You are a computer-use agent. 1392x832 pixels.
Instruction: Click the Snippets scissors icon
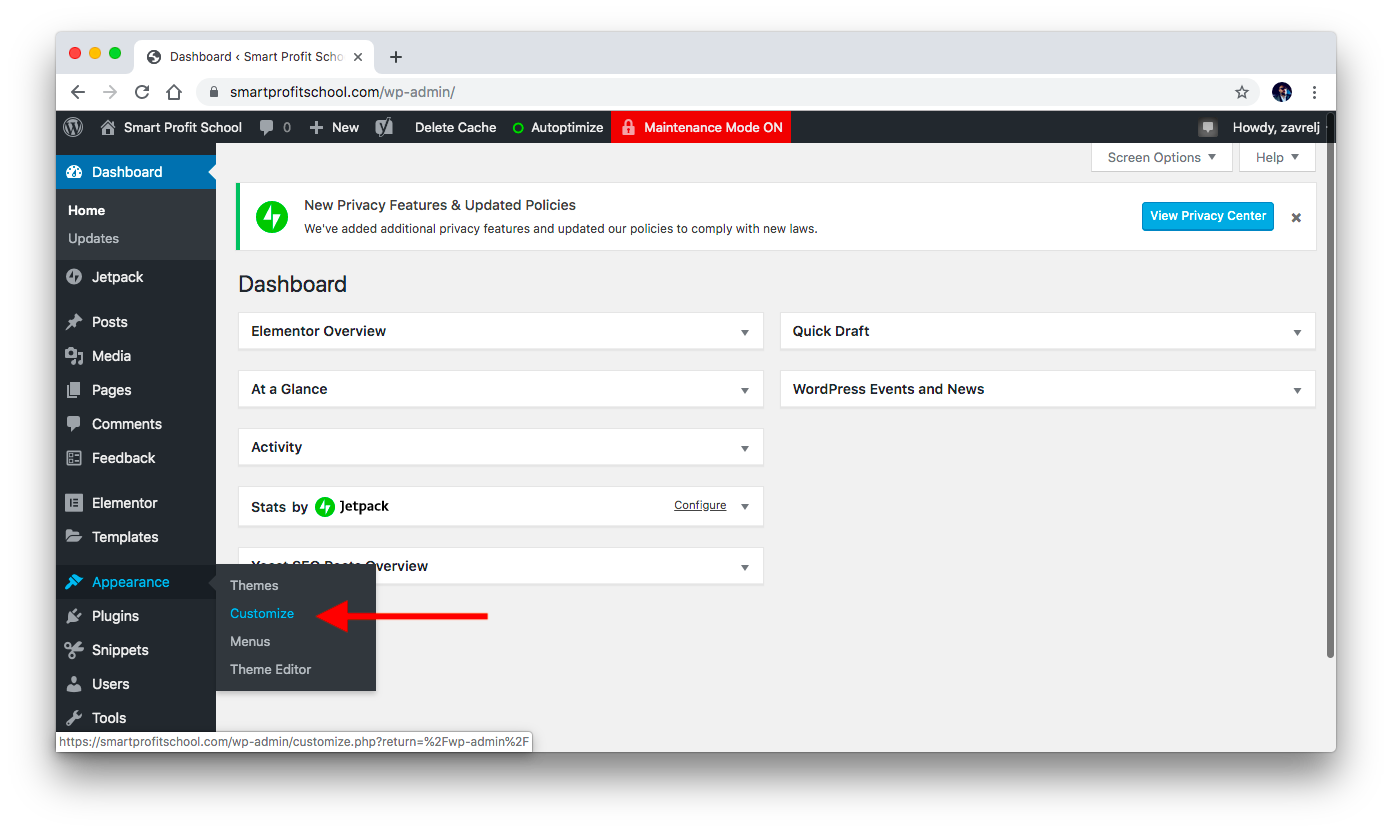(x=74, y=650)
